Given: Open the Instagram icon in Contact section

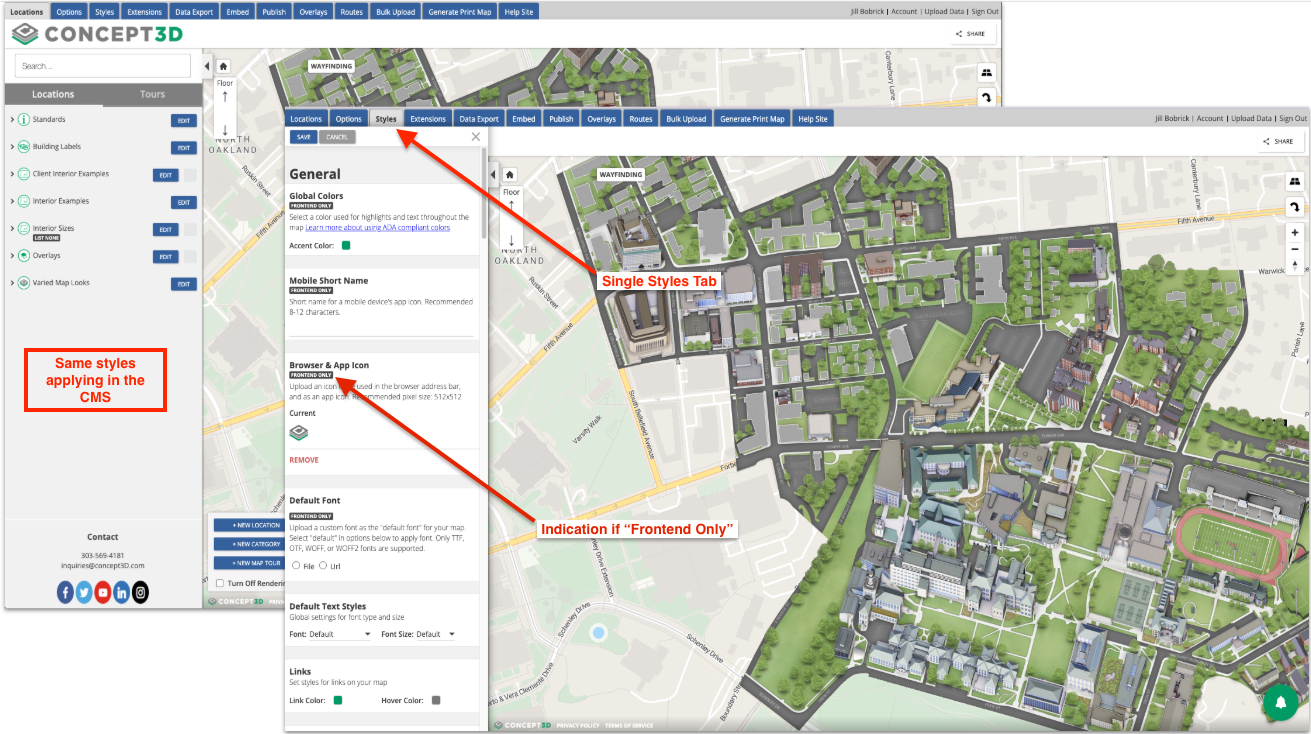Looking at the screenshot, I should click(141, 592).
